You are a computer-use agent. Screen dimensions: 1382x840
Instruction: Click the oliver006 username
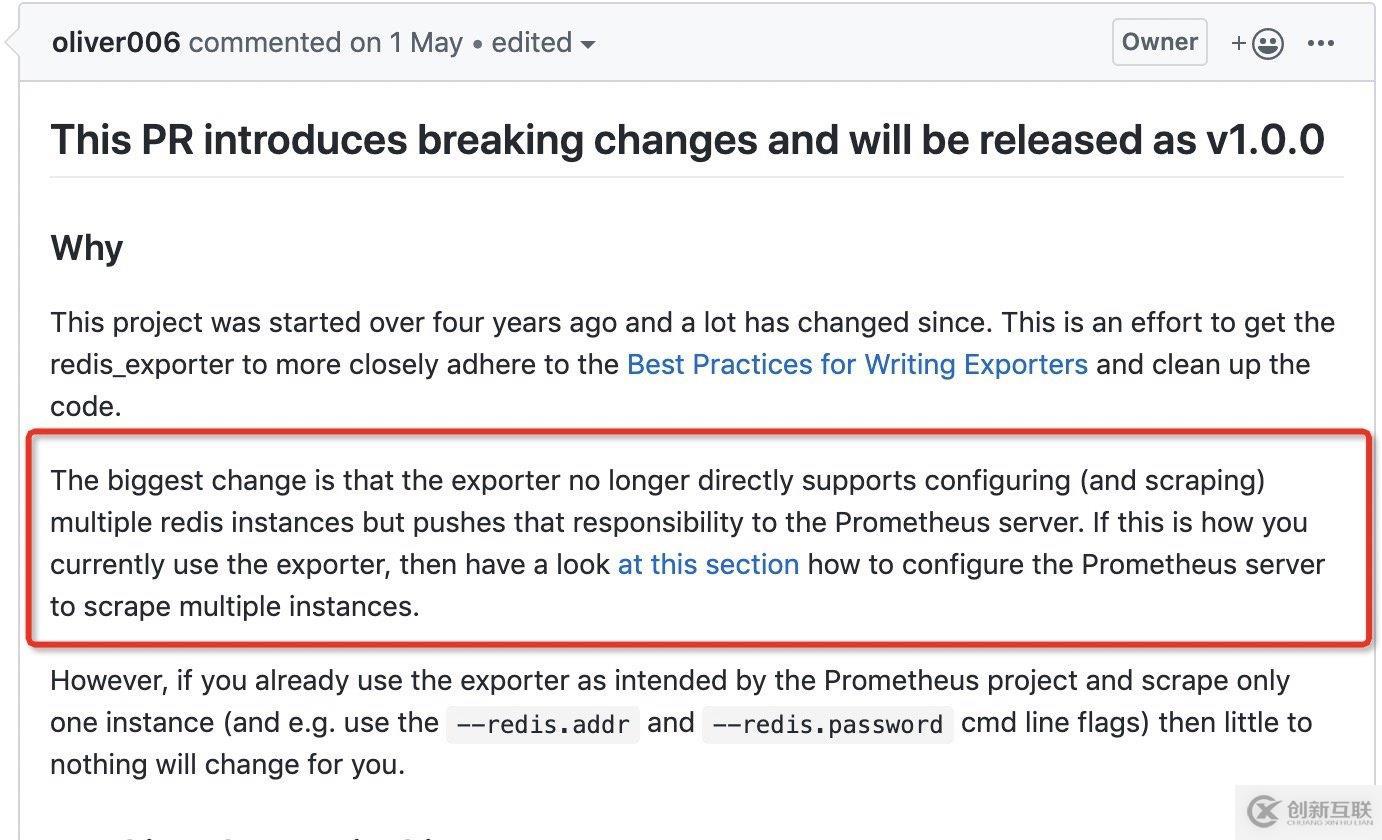(117, 42)
